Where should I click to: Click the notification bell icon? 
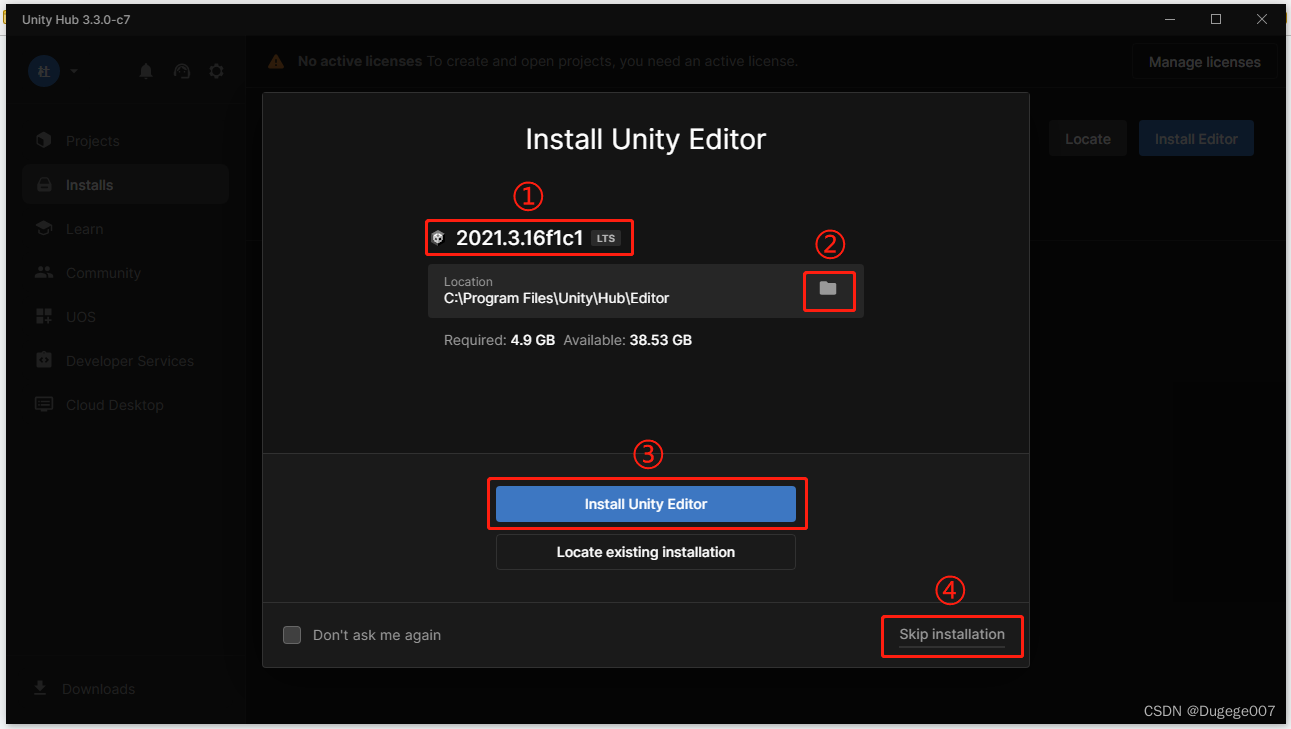146,71
